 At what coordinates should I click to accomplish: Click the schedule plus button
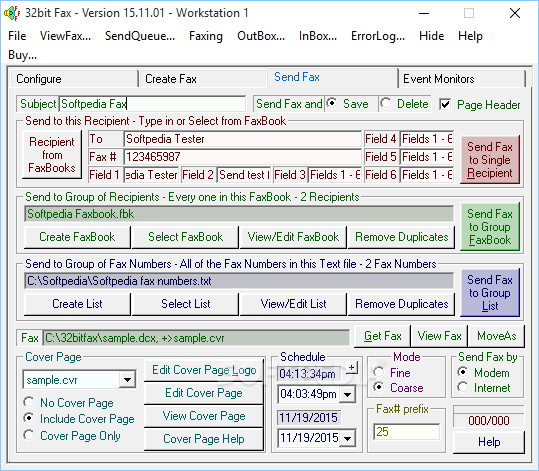pos(352,368)
